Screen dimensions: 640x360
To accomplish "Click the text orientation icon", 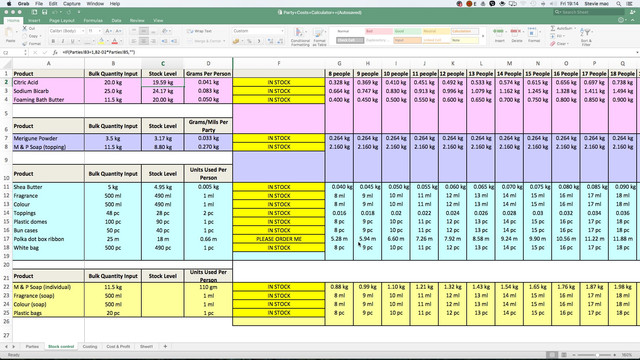I will tap(164, 31).
